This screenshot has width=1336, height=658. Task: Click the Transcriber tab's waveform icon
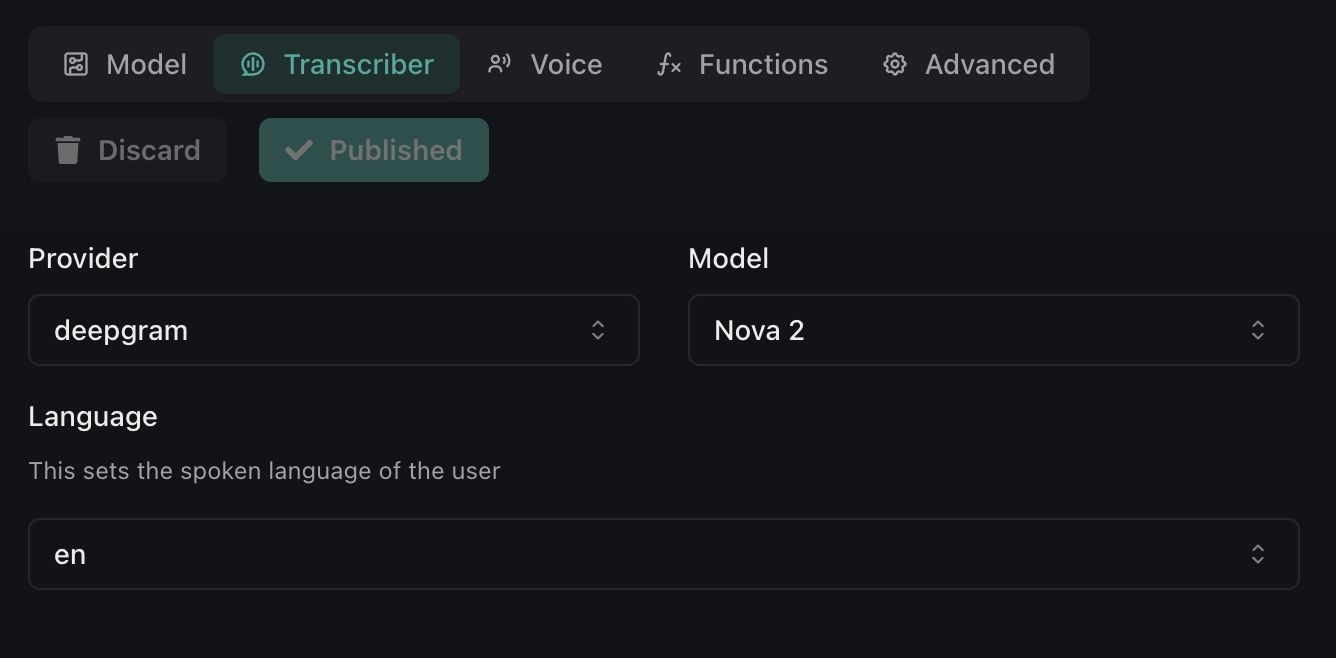click(253, 65)
